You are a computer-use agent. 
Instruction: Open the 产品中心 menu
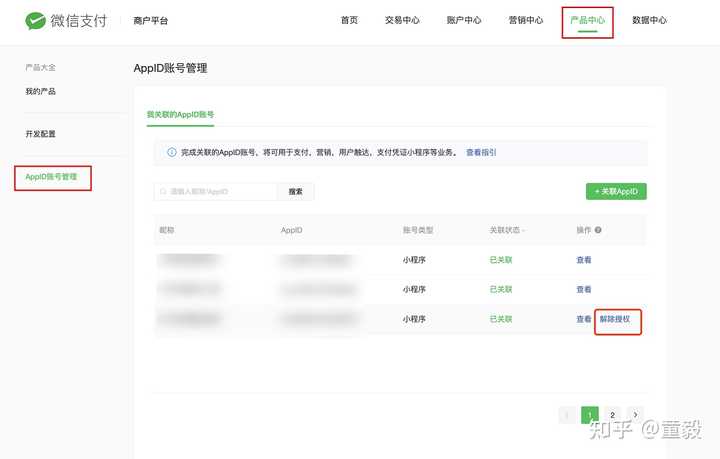coord(587,20)
